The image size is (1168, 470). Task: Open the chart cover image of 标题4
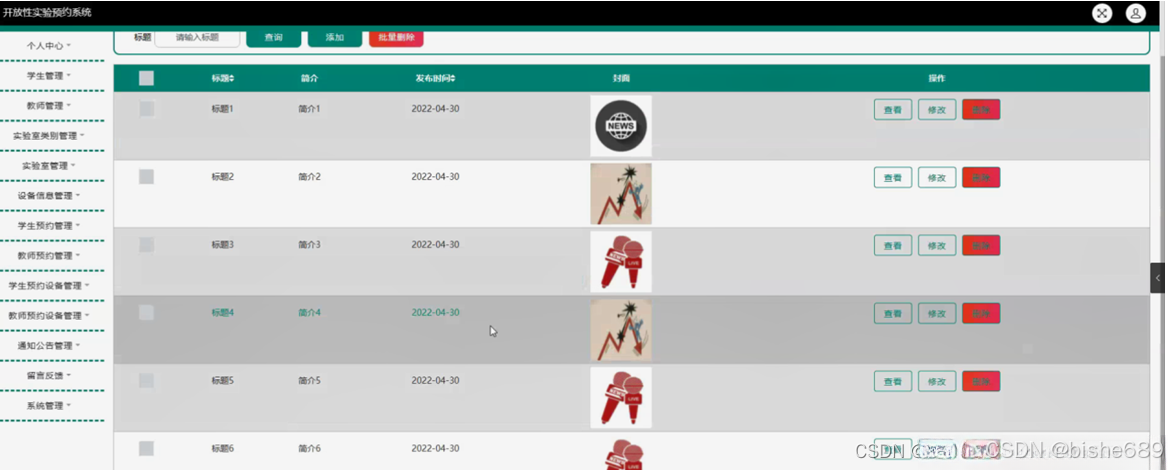tap(621, 329)
